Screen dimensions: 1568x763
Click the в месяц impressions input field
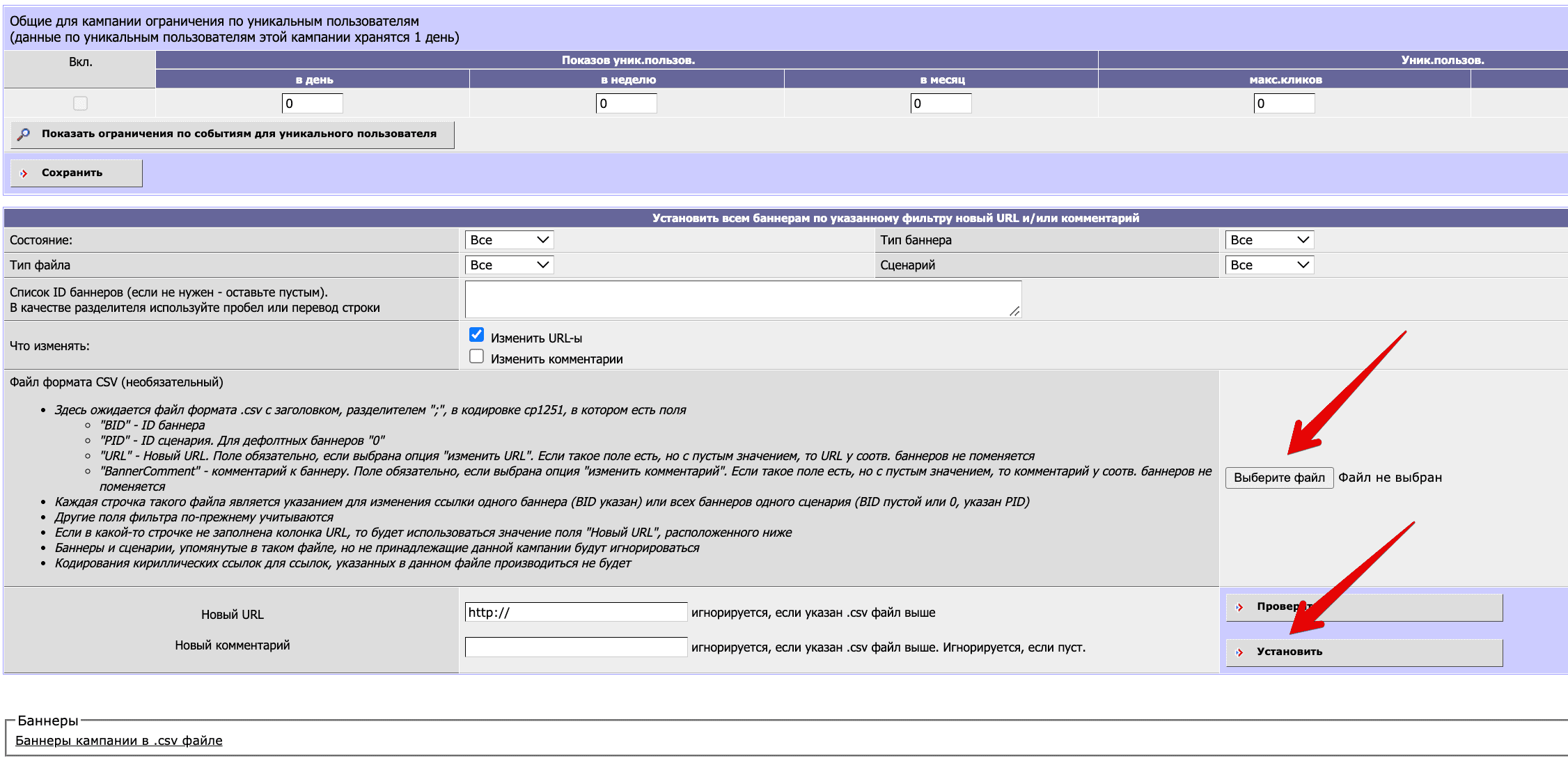(x=941, y=104)
